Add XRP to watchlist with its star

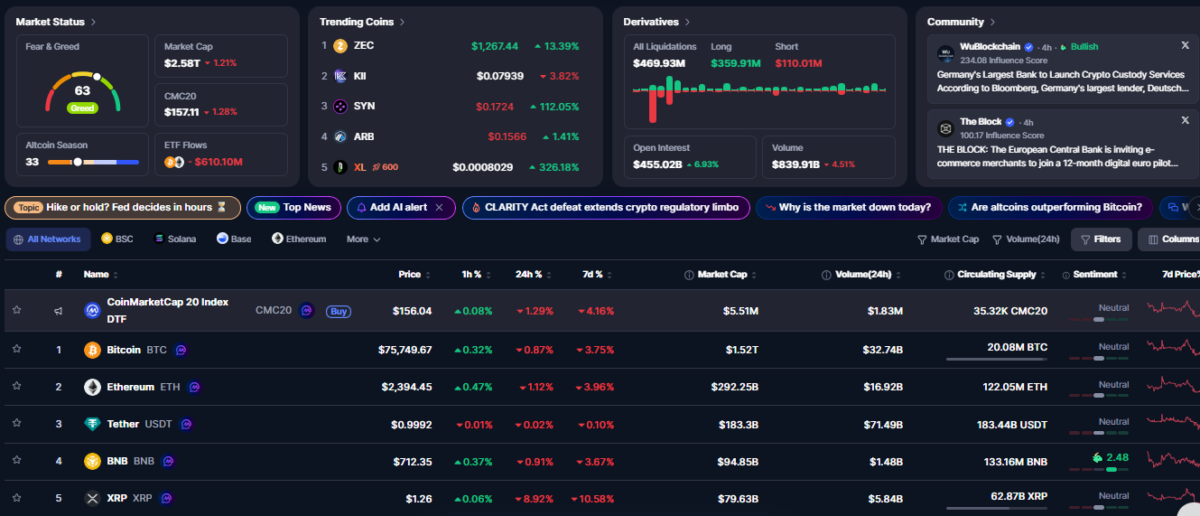click(16, 498)
